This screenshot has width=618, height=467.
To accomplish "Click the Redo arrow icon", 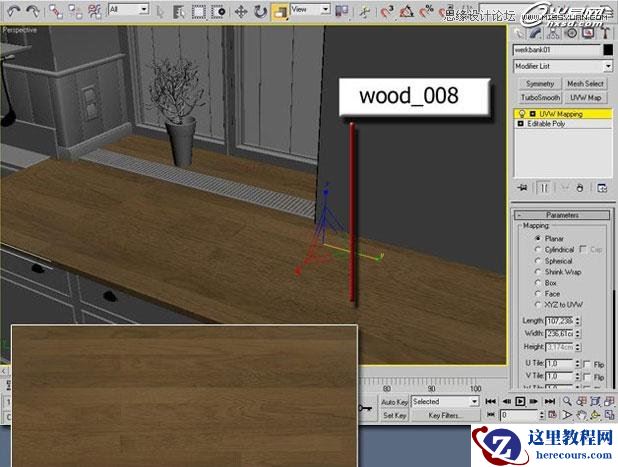I will tap(33, 10).
